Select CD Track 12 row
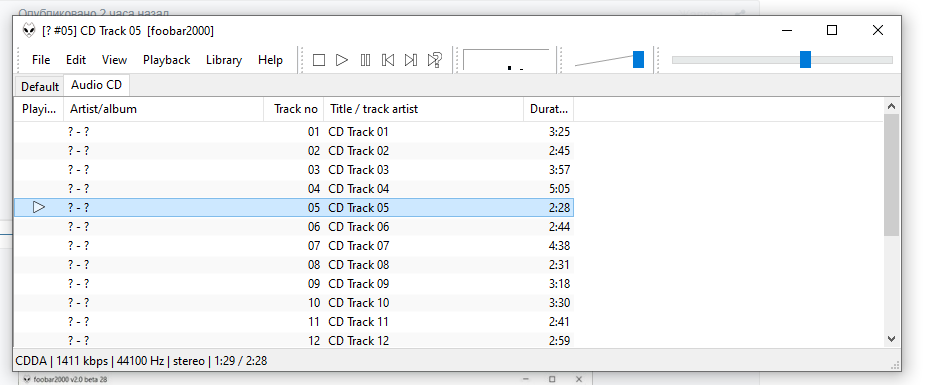 [294, 340]
